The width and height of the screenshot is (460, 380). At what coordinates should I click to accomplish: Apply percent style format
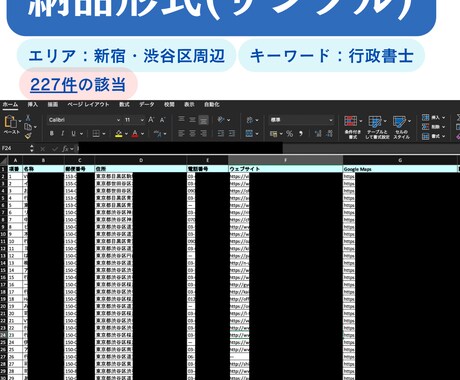pos(289,134)
